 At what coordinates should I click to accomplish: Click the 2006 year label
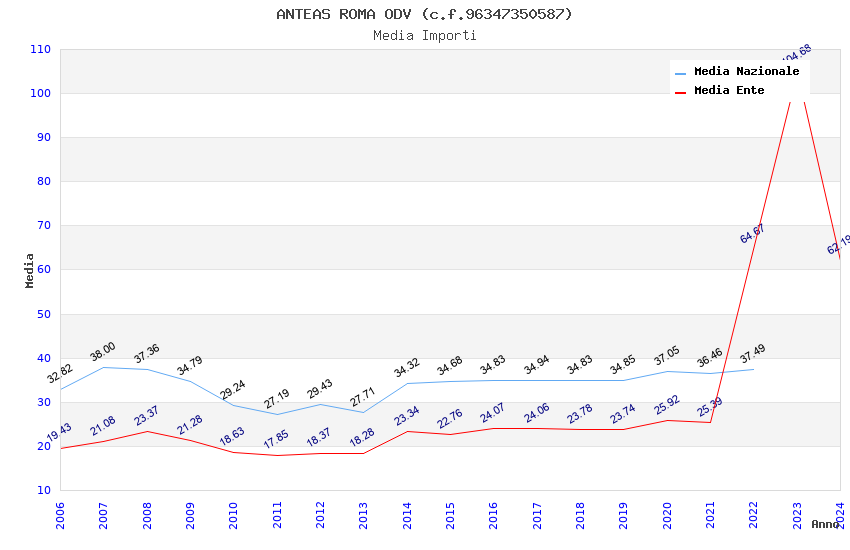click(x=60, y=515)
